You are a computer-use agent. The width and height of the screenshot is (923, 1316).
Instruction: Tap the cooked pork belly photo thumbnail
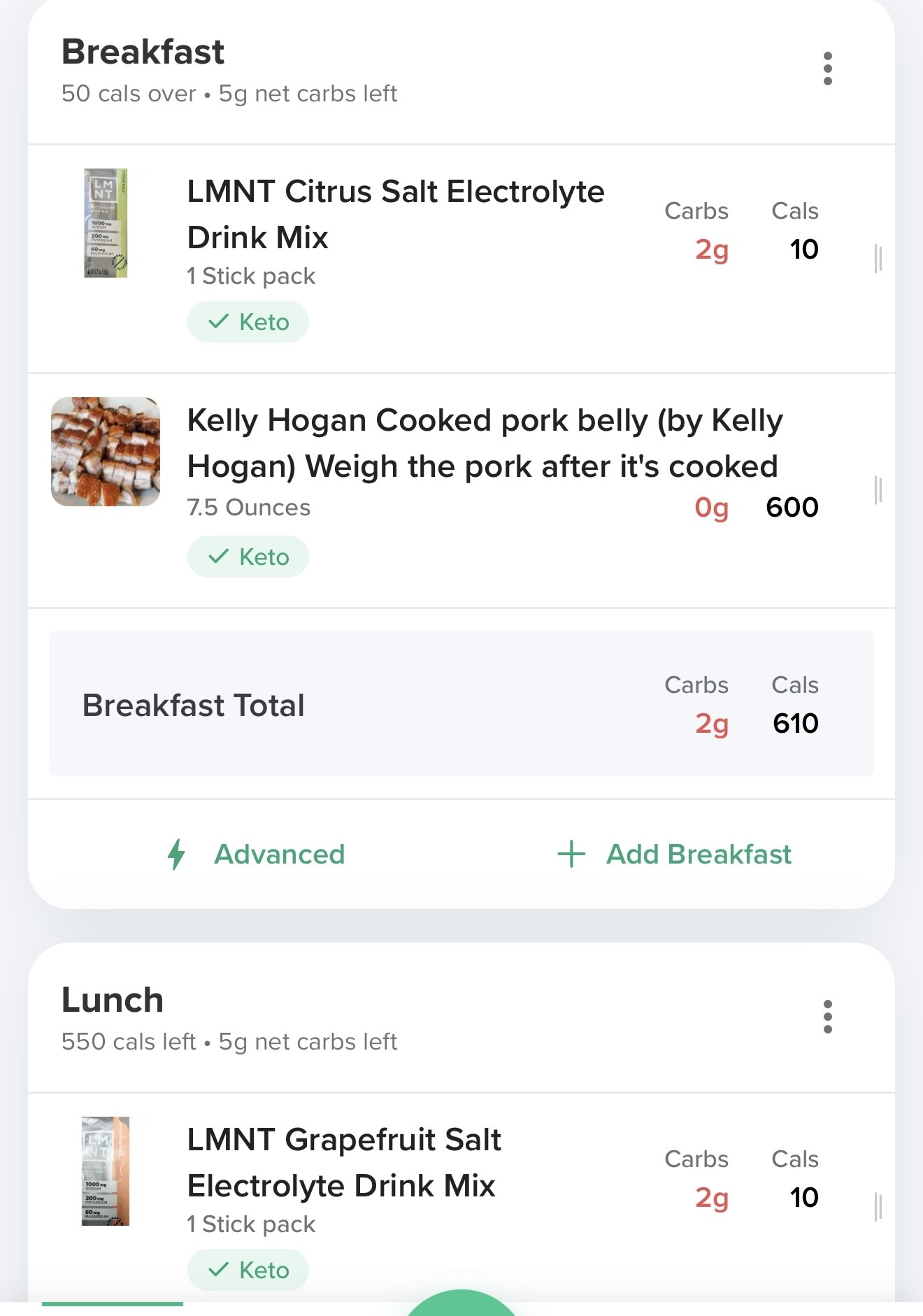pos(106,452)
